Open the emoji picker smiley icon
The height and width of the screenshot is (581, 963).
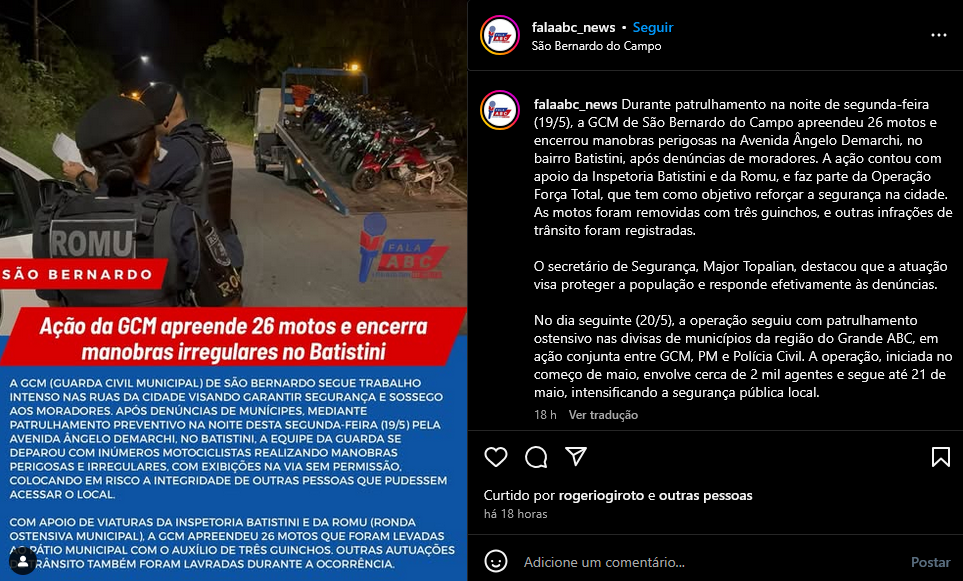496,561
